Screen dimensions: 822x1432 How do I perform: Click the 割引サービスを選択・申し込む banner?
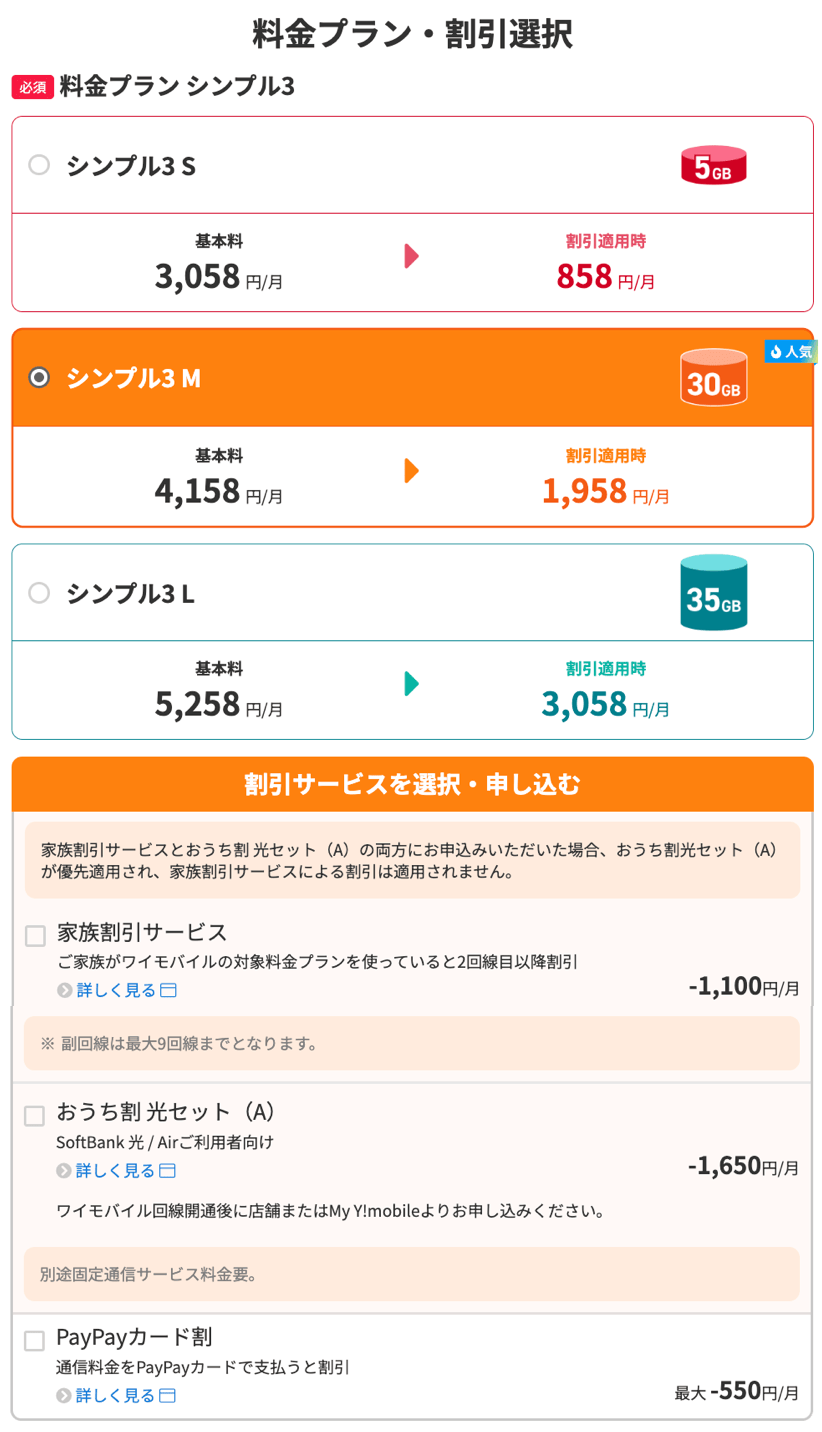[x=411, y=785]
